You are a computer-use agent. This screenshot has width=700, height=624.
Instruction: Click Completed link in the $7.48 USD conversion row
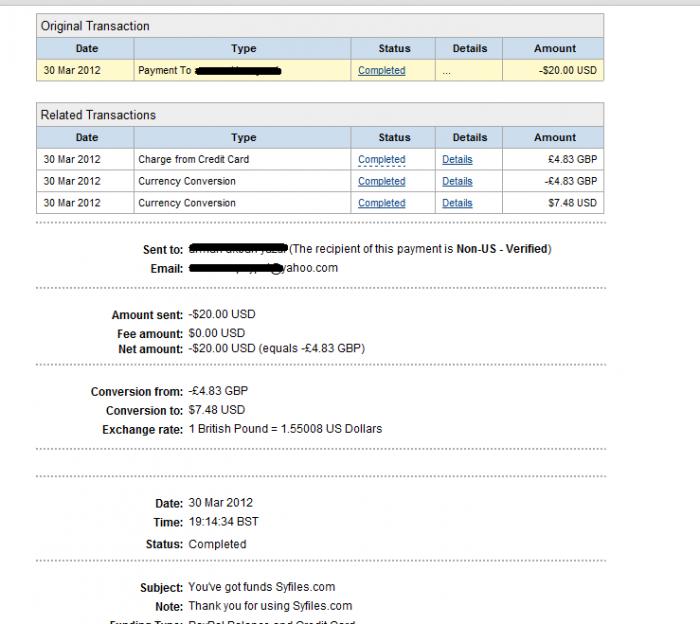tap(381, 203)
